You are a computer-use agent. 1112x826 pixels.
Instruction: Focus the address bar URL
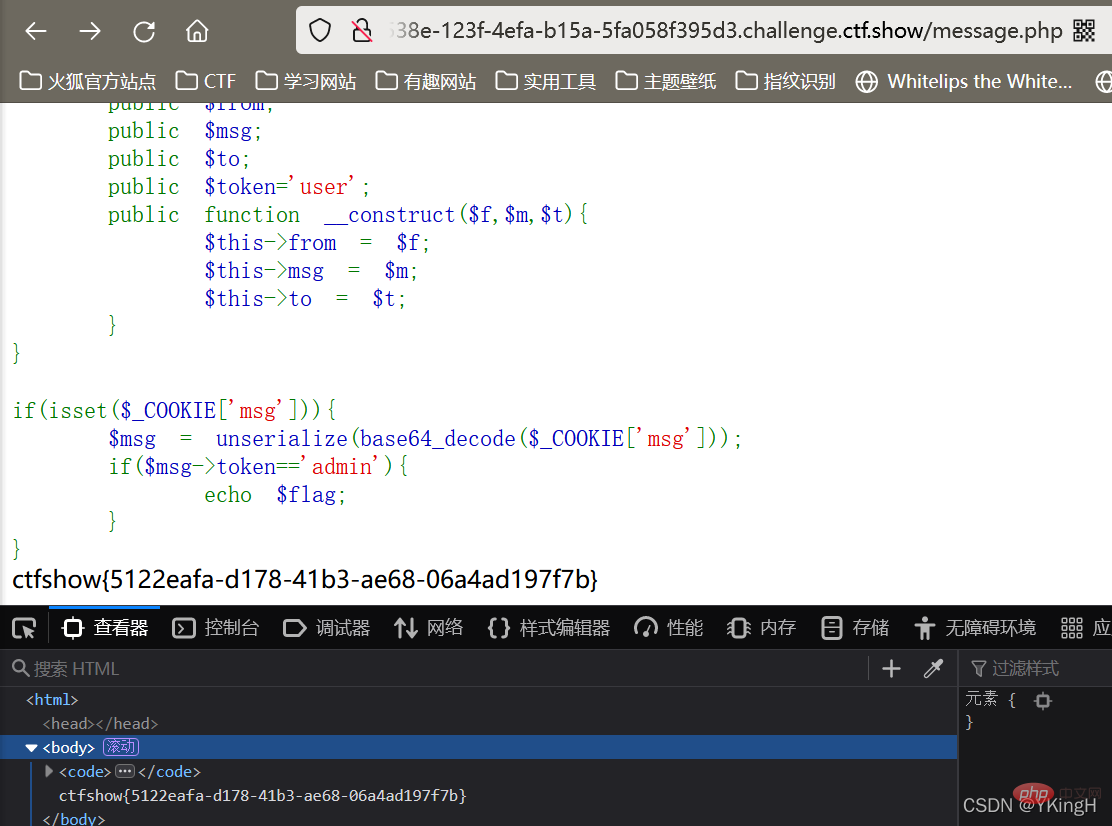pyautogui.click(x=725, y=30)
